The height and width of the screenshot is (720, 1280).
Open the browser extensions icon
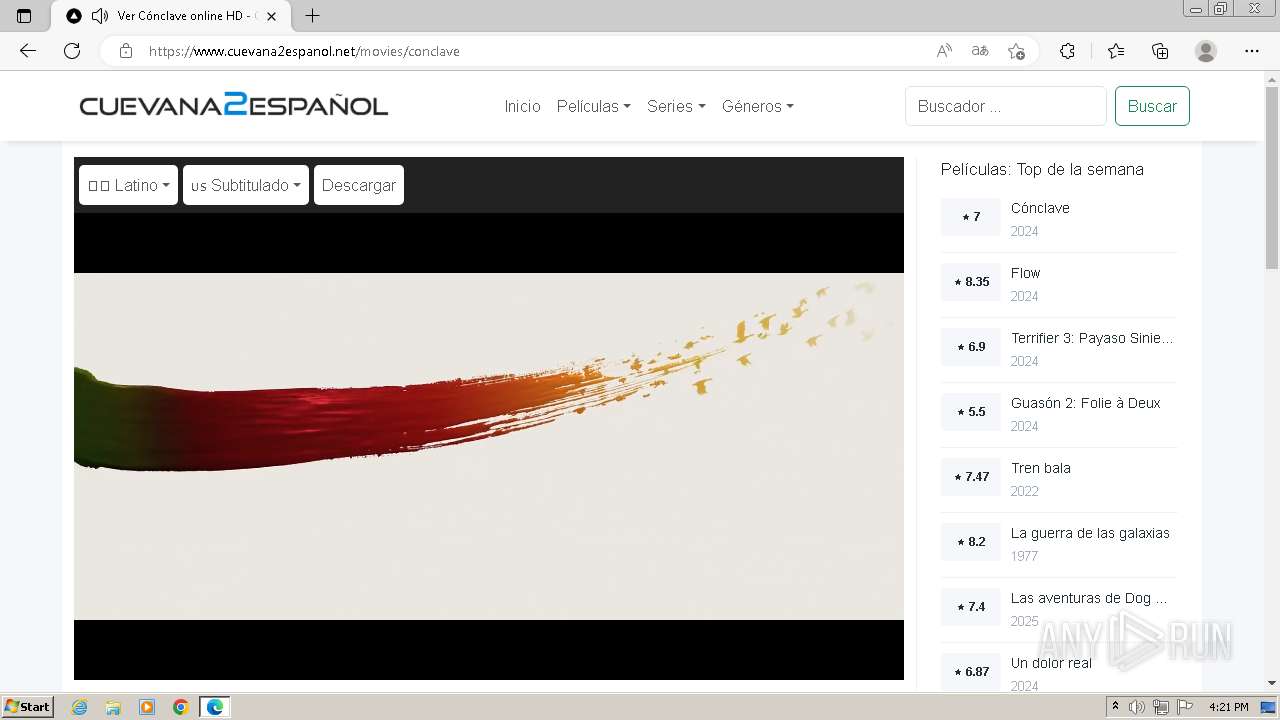click(1067, 51)
